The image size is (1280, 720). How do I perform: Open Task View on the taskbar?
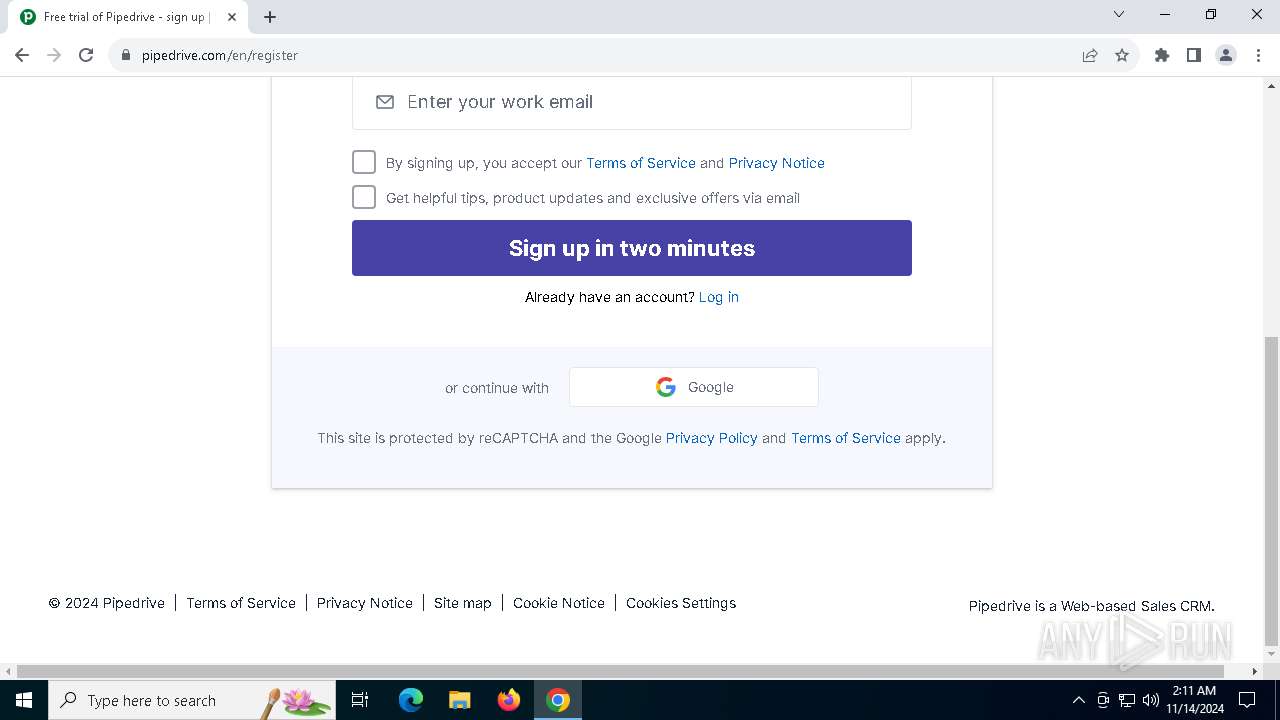[x=360, y=700]
